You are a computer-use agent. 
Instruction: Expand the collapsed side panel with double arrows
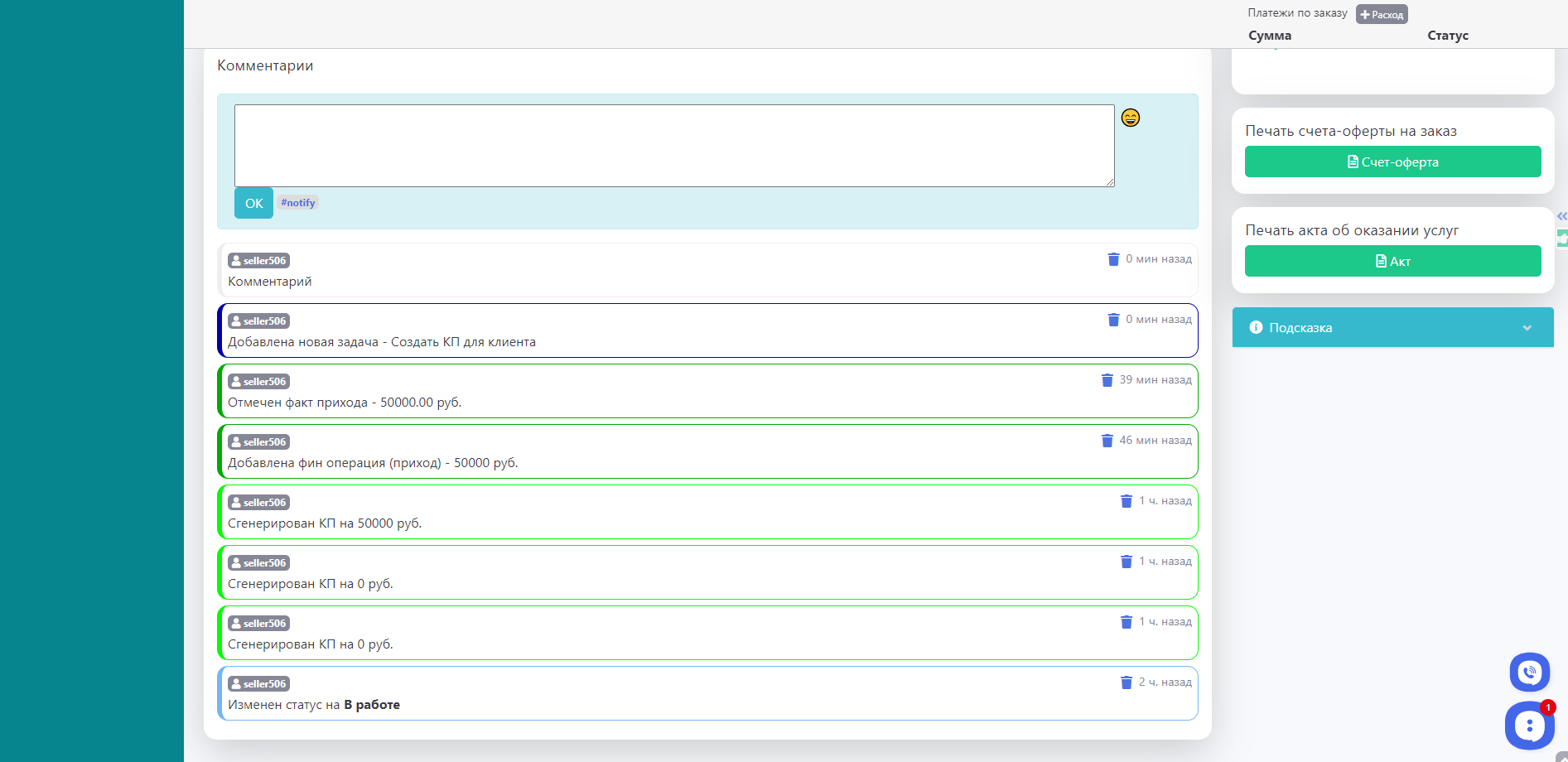coord(1561,216)
